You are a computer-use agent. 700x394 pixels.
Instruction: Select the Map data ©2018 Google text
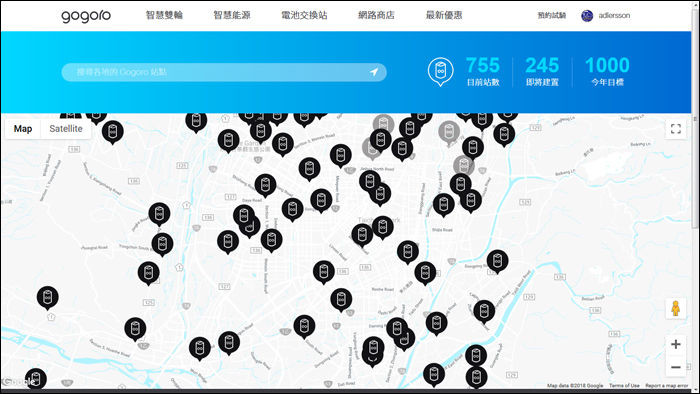575,386
